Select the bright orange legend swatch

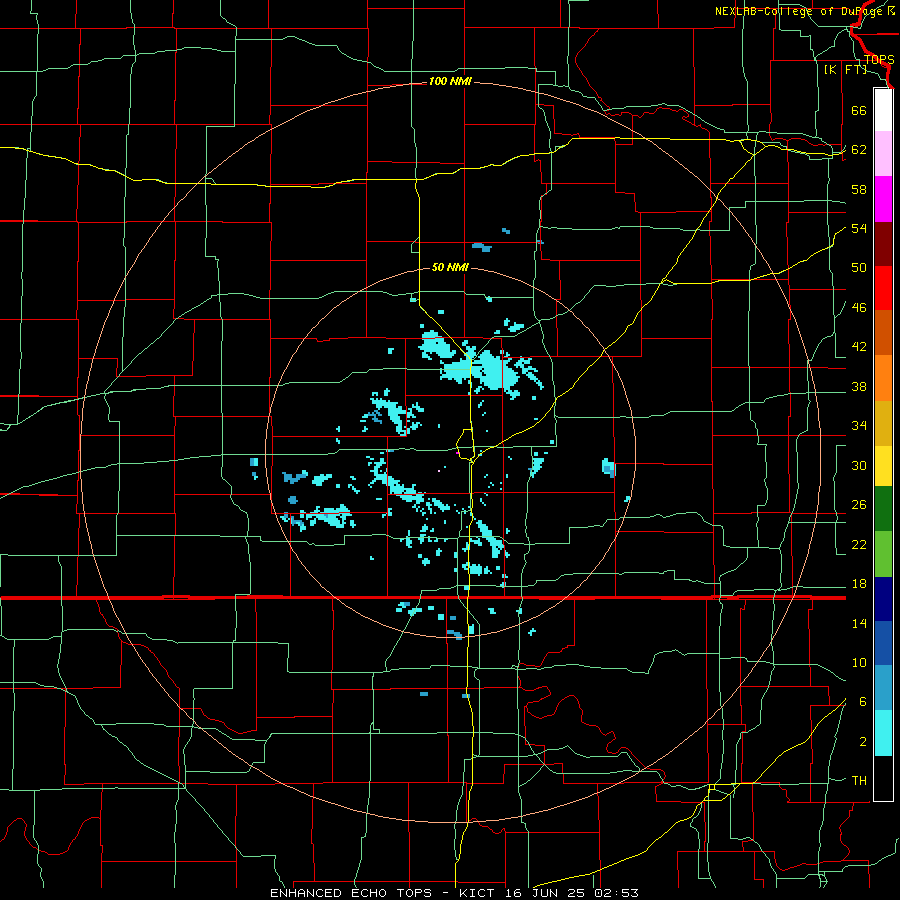883,378
